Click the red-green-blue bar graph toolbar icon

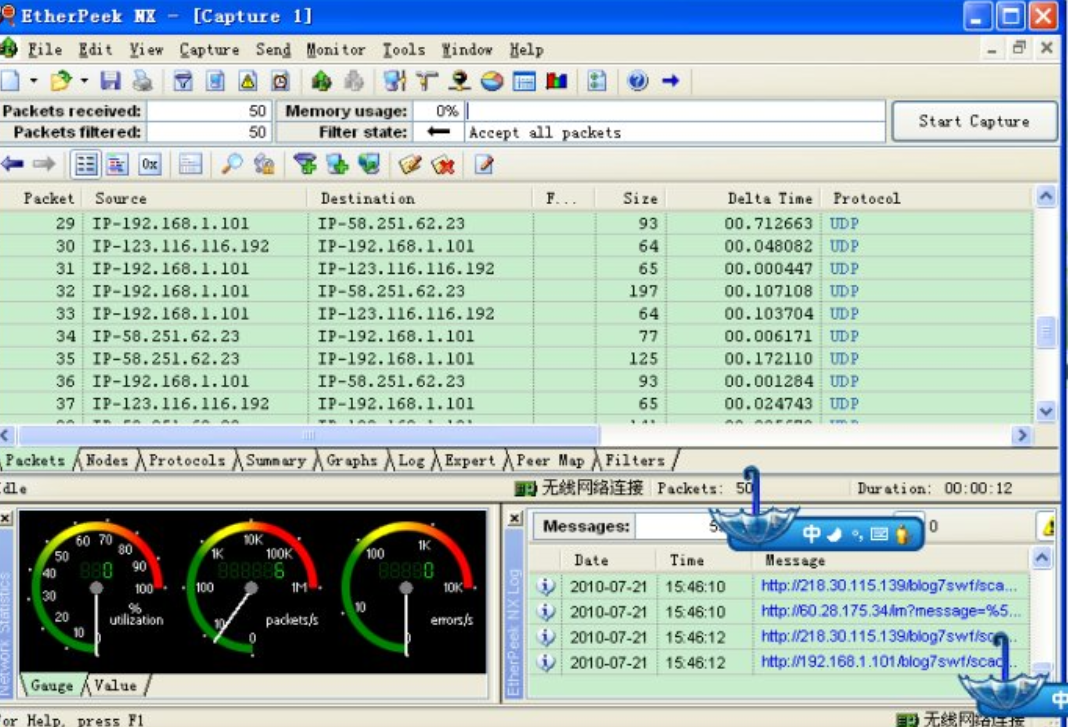pos(557,81)
